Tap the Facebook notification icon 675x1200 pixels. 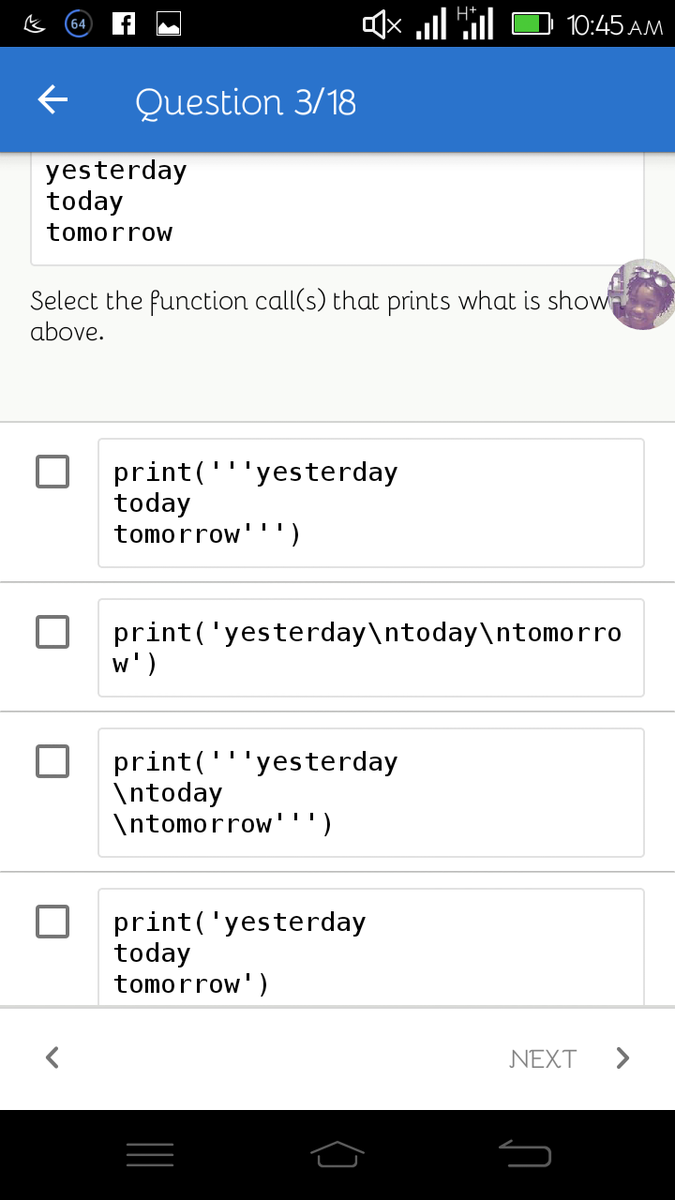(124, 24)
